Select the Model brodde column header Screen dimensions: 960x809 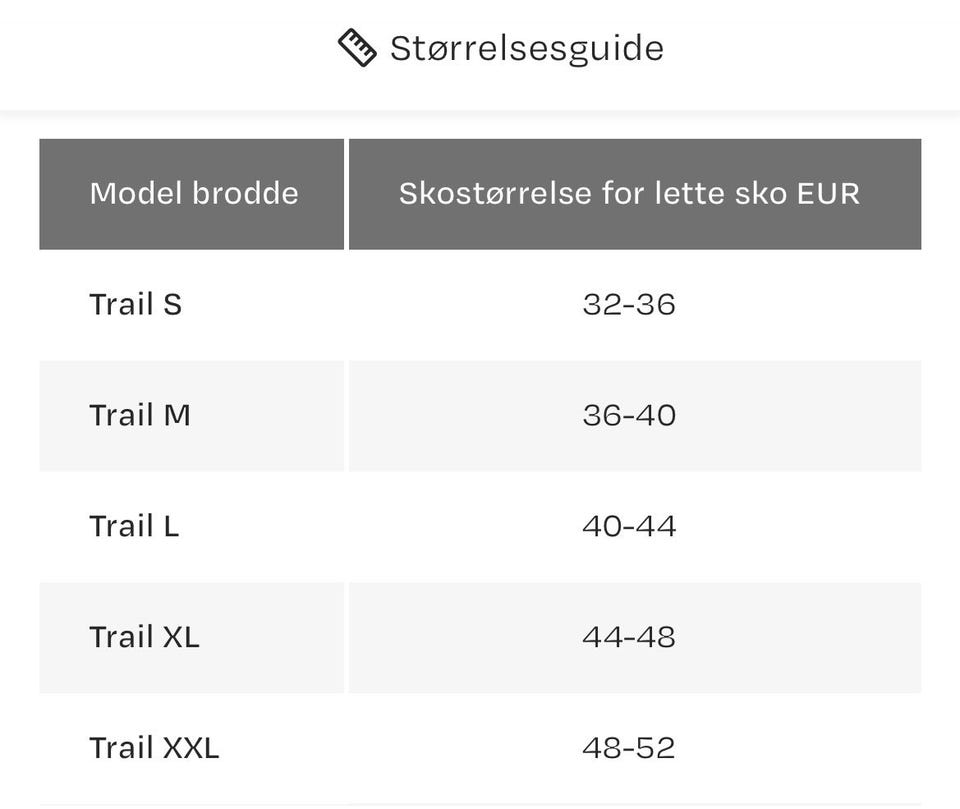[192, 194]
